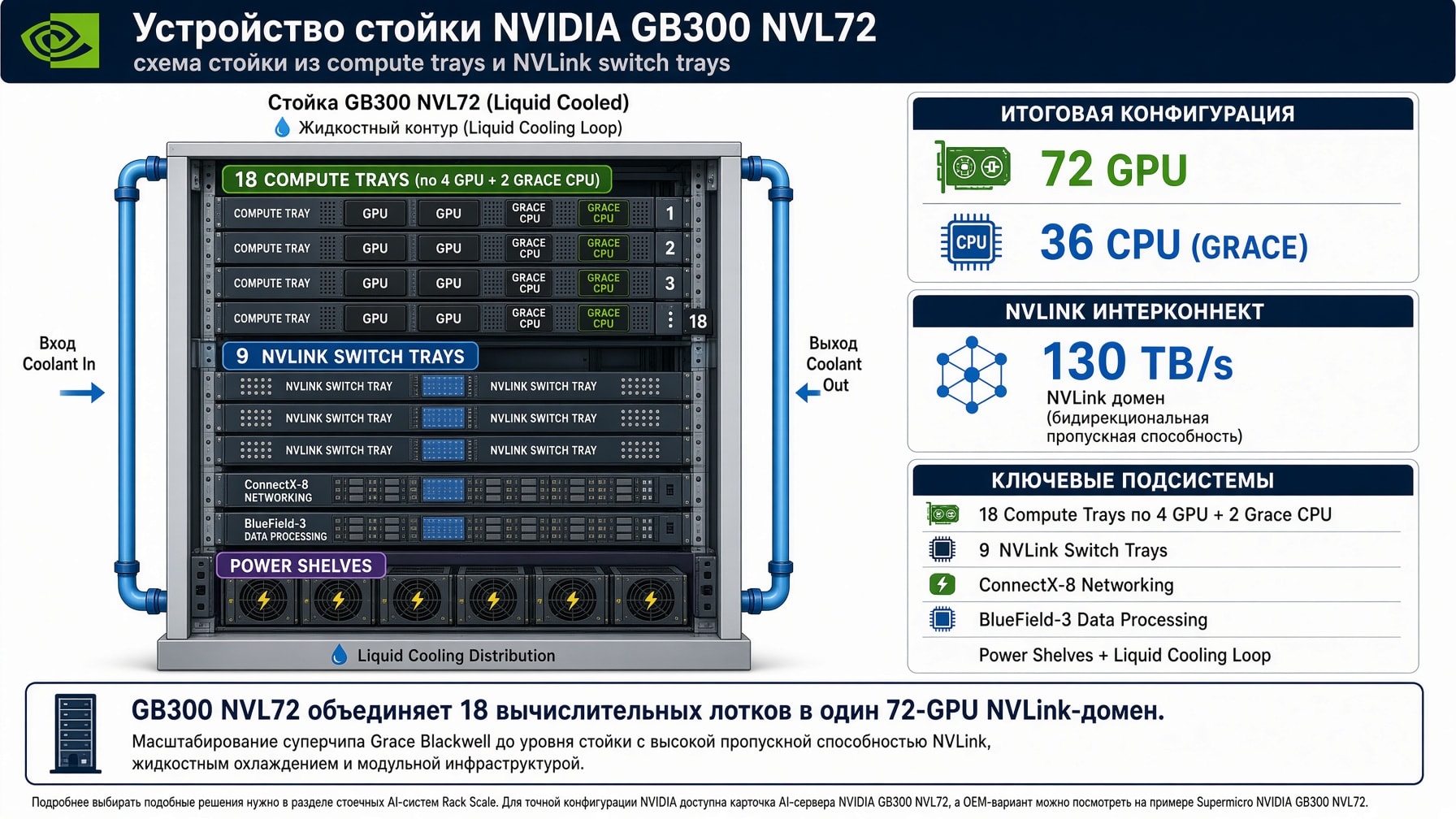Click the ИТОГОВАЯ КОНФИГУРАЦИЯ header
The image size is (1456, 819).
coord(1163,114)
